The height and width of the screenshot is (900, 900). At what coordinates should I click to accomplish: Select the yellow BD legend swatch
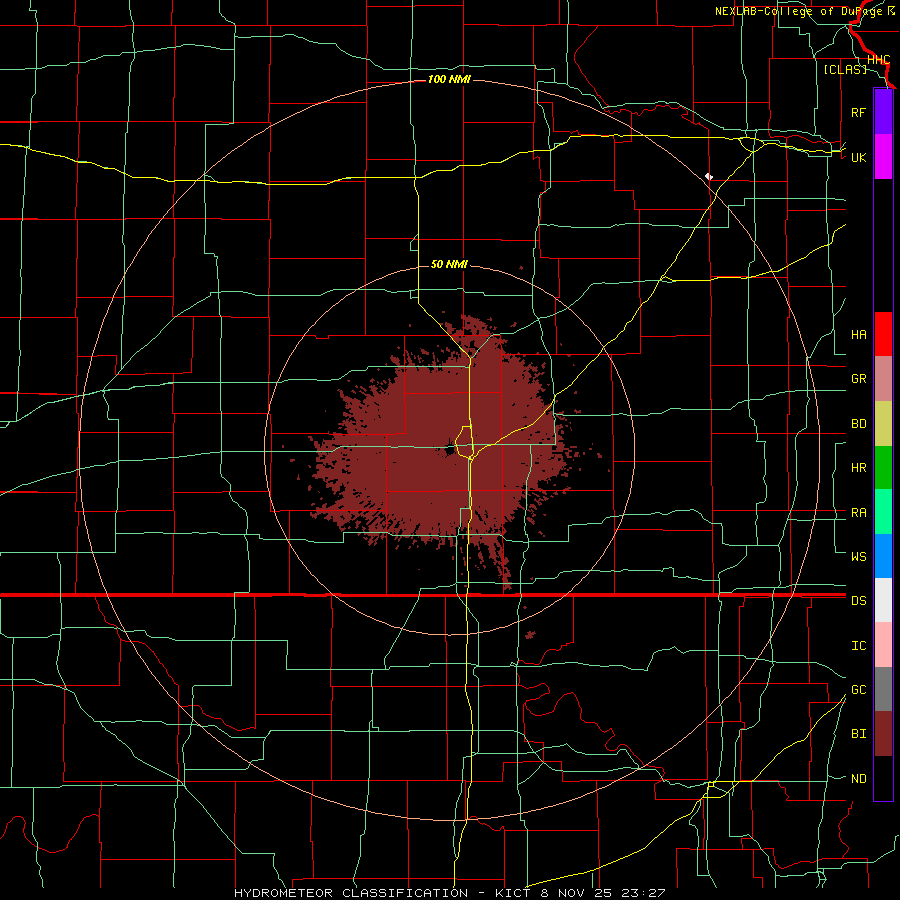pos(883,423)
